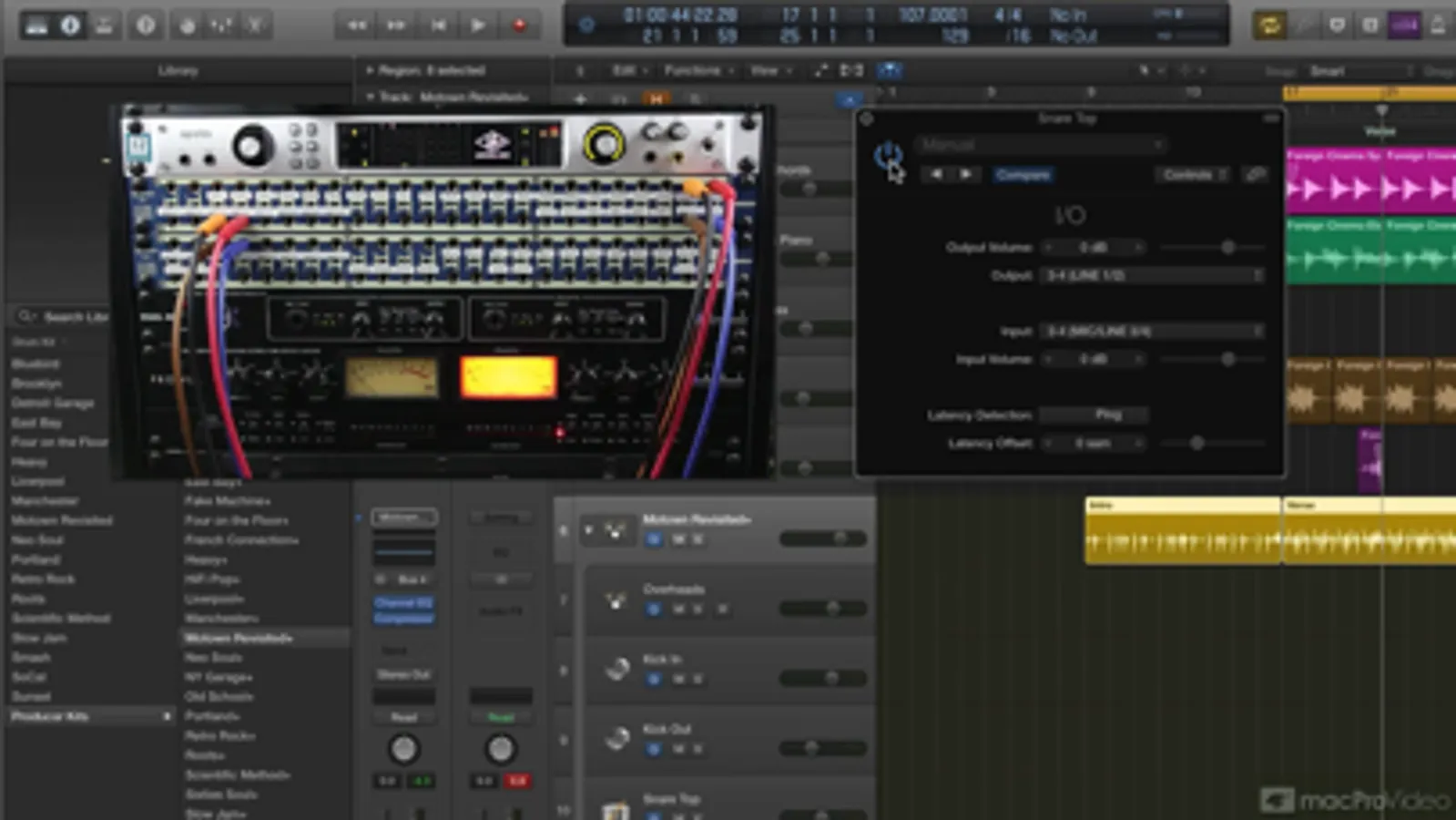The image size is (1456, 820).
Task: Click the Rewind transport button
Action: click(356, 26)
